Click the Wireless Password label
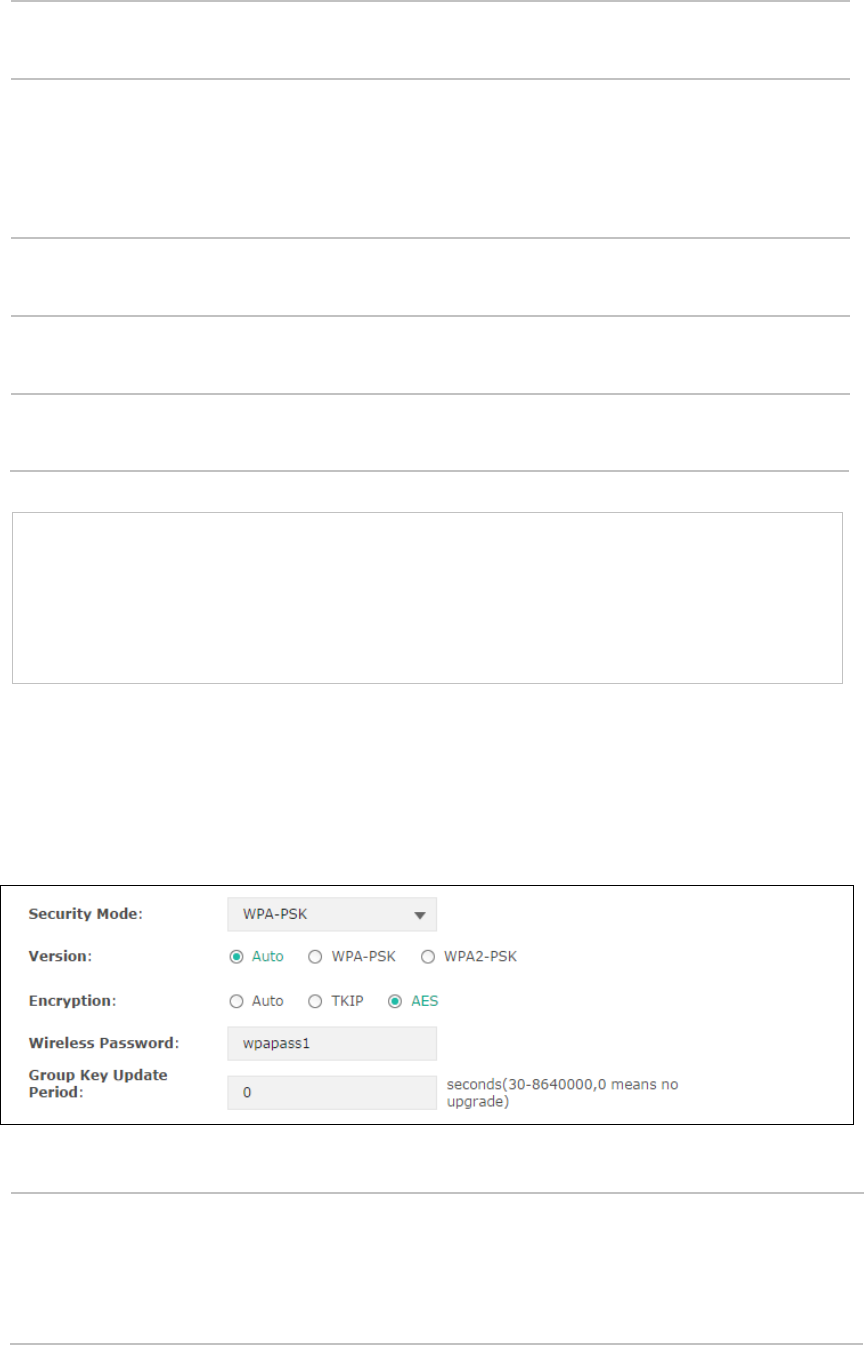 (103, 1043)
